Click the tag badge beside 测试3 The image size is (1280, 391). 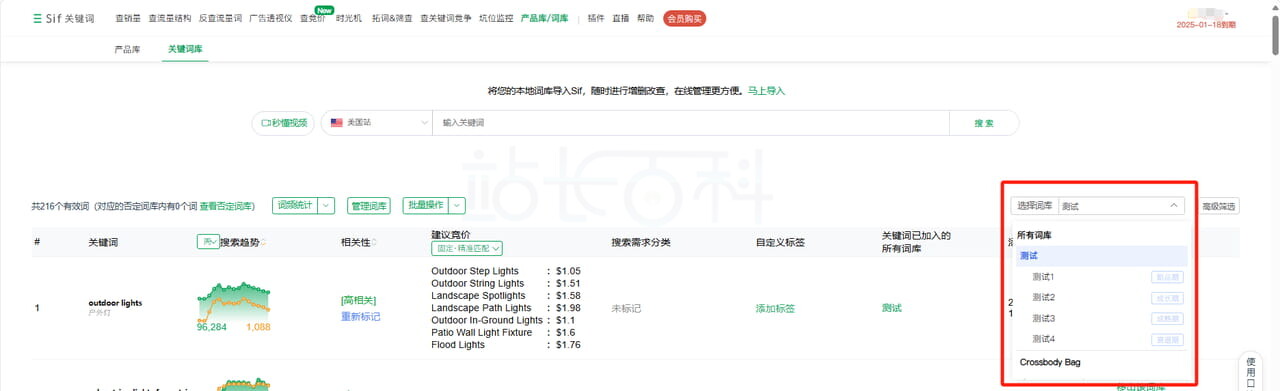(1167, 319)
